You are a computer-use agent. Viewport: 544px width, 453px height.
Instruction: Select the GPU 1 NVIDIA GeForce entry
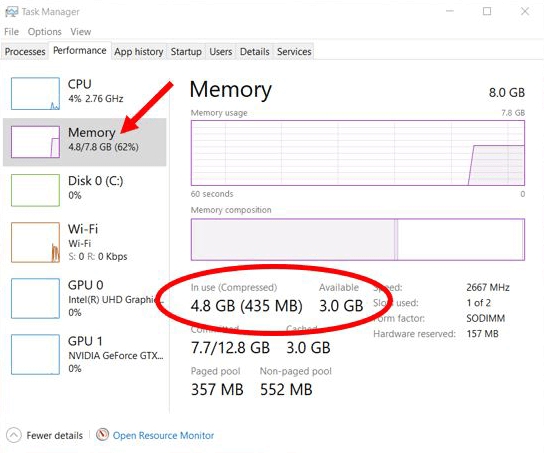85,354
